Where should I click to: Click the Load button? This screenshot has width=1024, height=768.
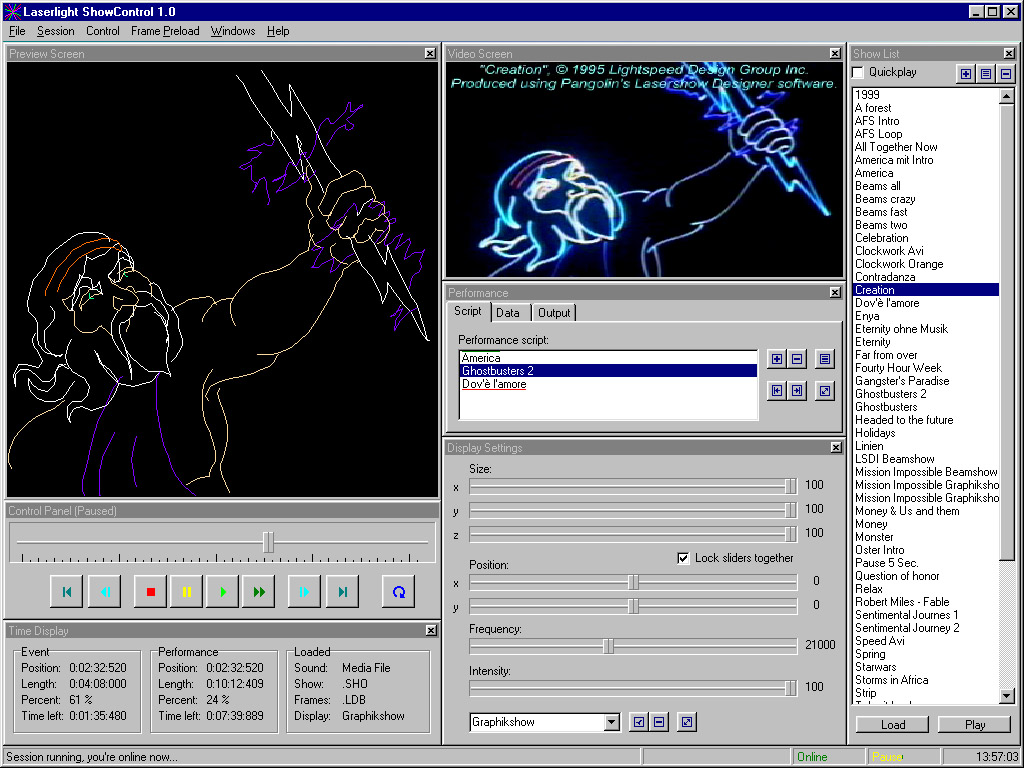(x=893, y=724)
